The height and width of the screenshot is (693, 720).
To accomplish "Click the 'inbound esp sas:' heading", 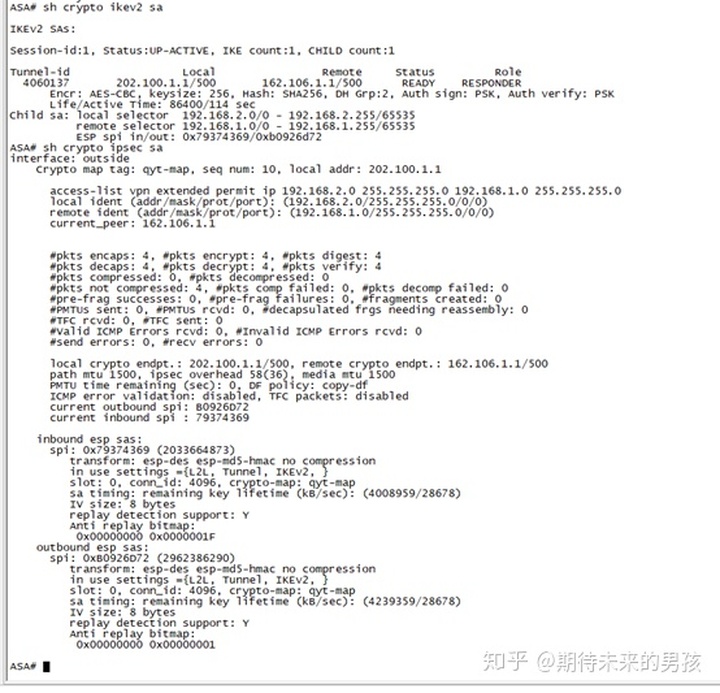I will [x=90, y=439].
